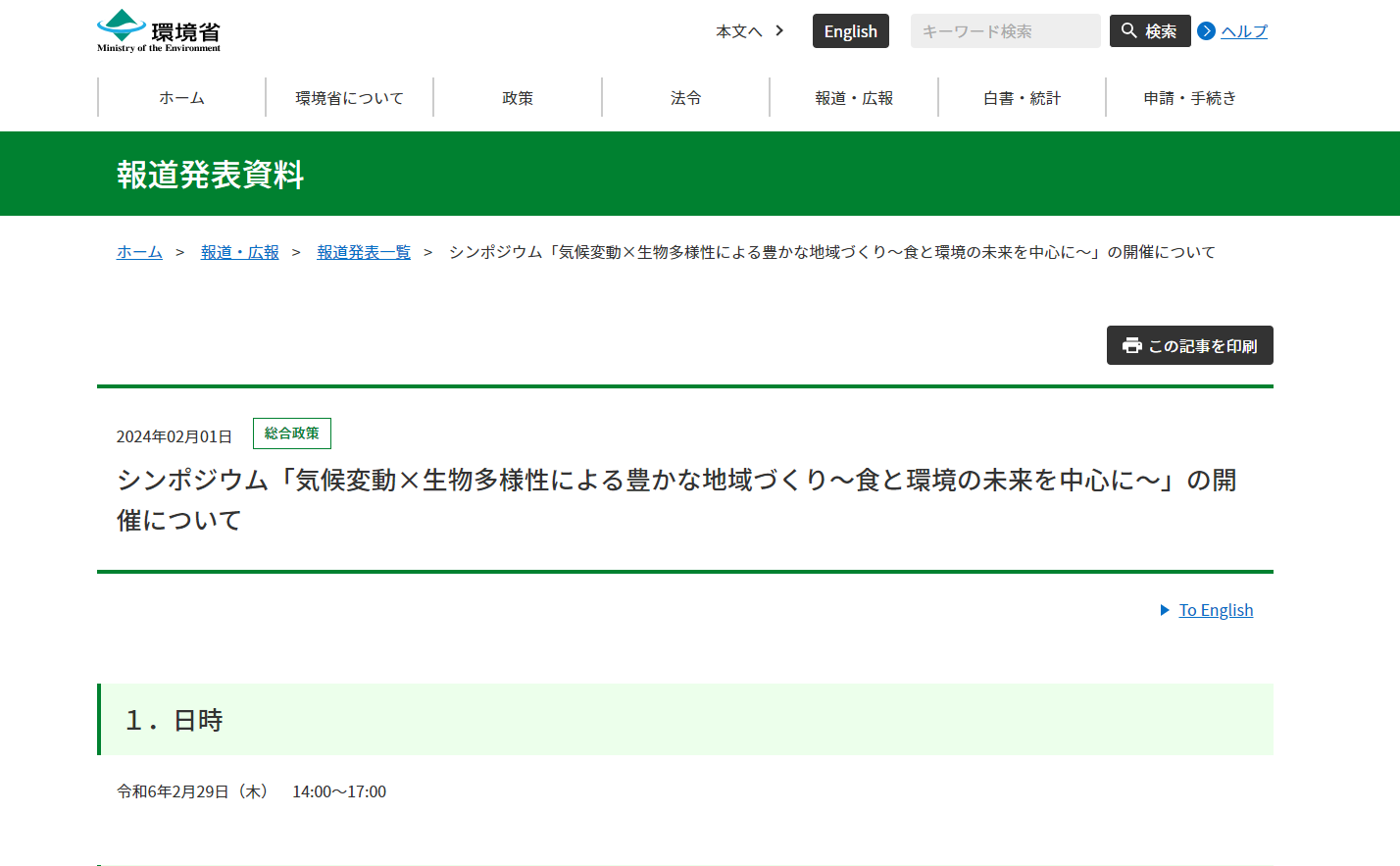
Task: Go to 報道発表一覧 breadcrumb link
Action: click(x=364, y=252)
